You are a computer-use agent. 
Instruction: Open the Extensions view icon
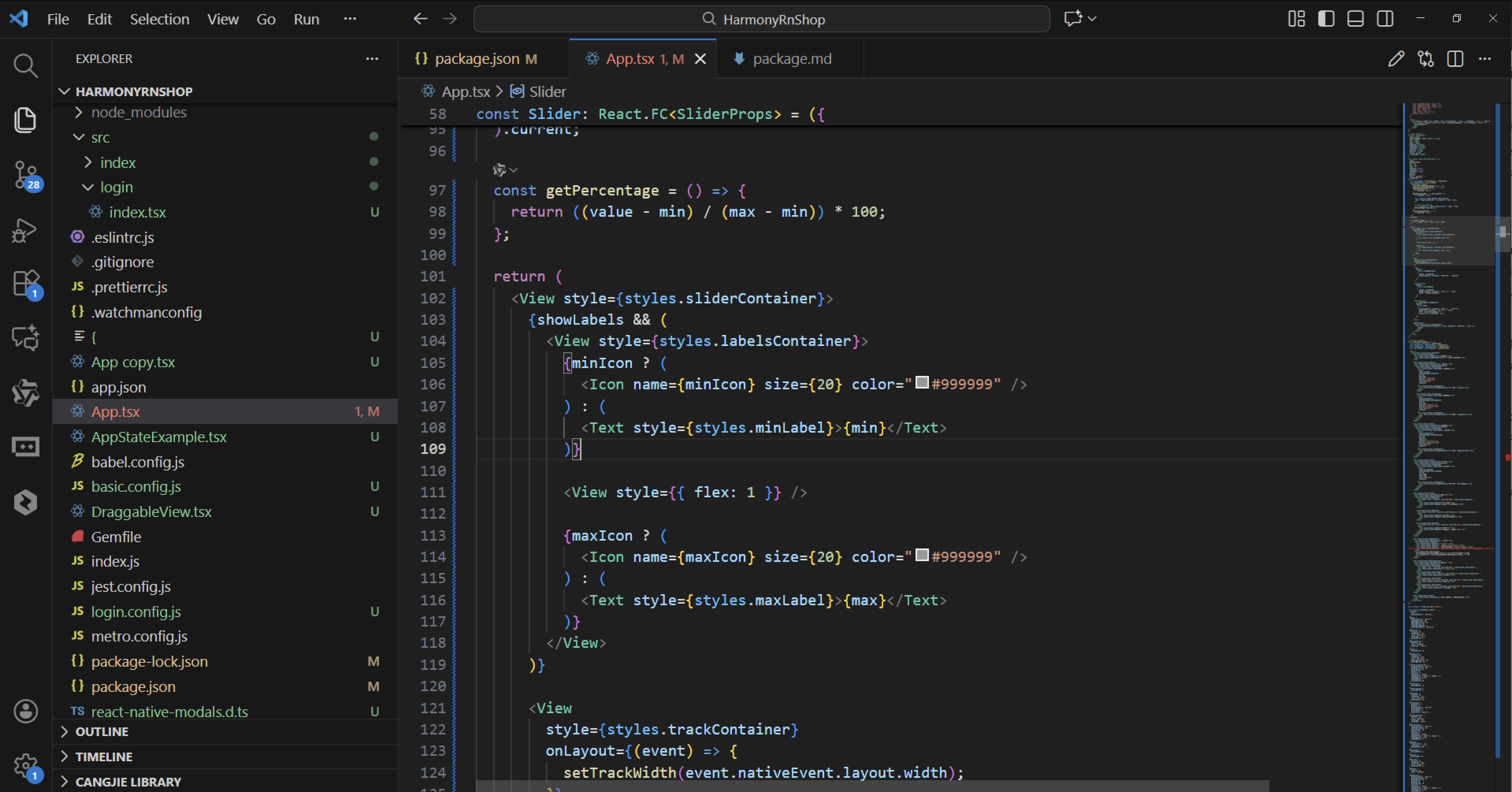pos(25,284)
